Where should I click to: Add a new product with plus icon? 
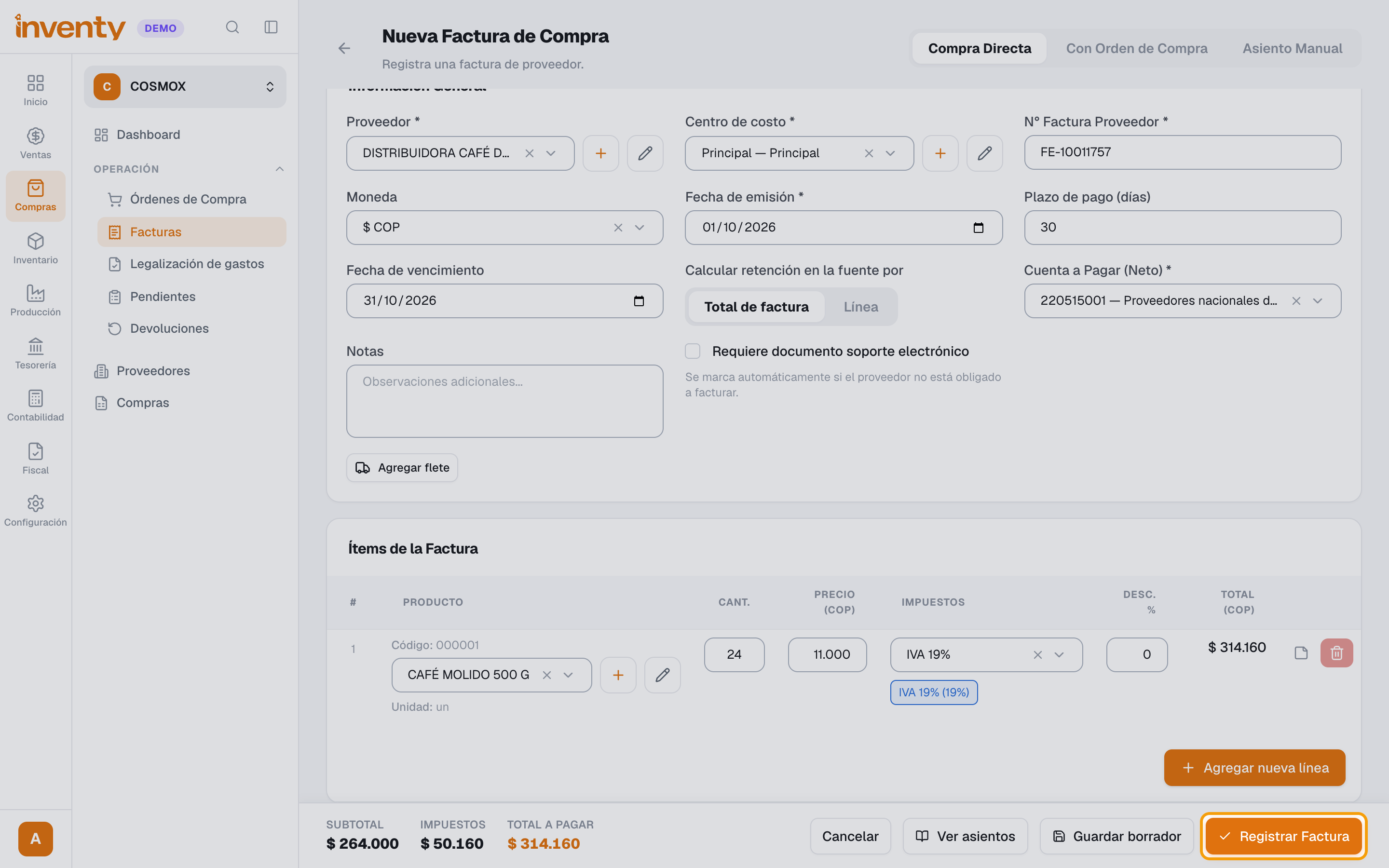coord(618,675)
